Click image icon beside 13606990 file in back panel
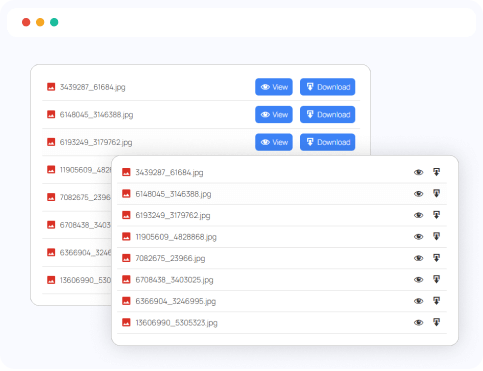Screen dimensions: 483x371 [51, 280]
